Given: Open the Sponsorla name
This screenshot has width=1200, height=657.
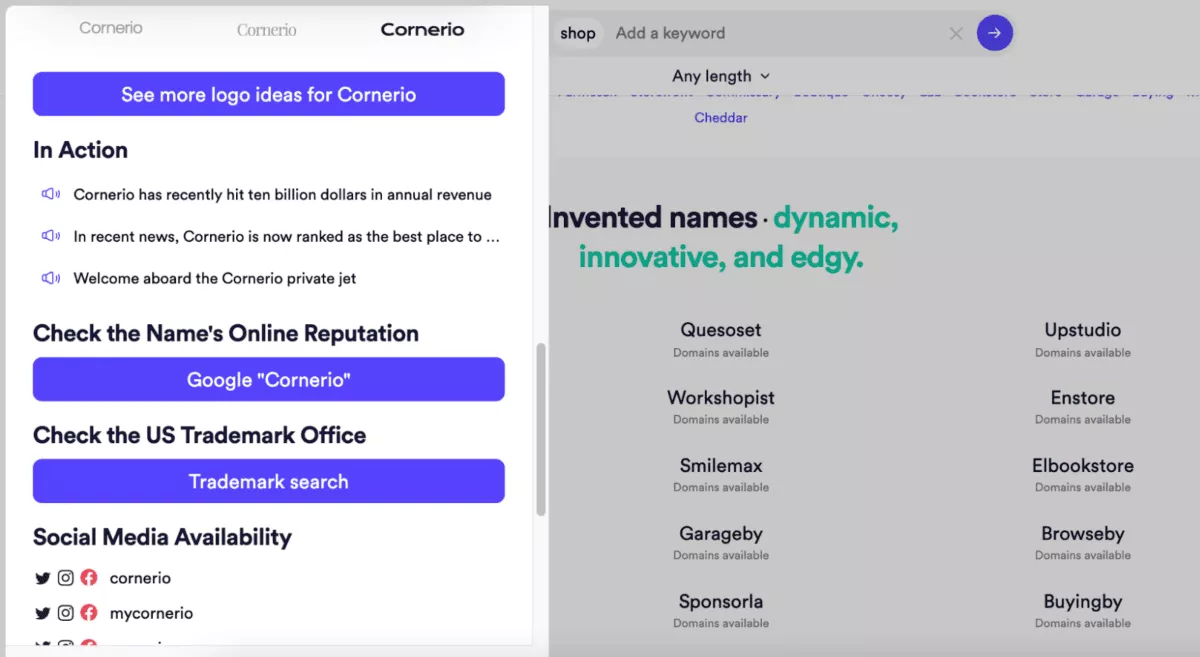Looking at the screenshot, I should (x=721, y=602).
